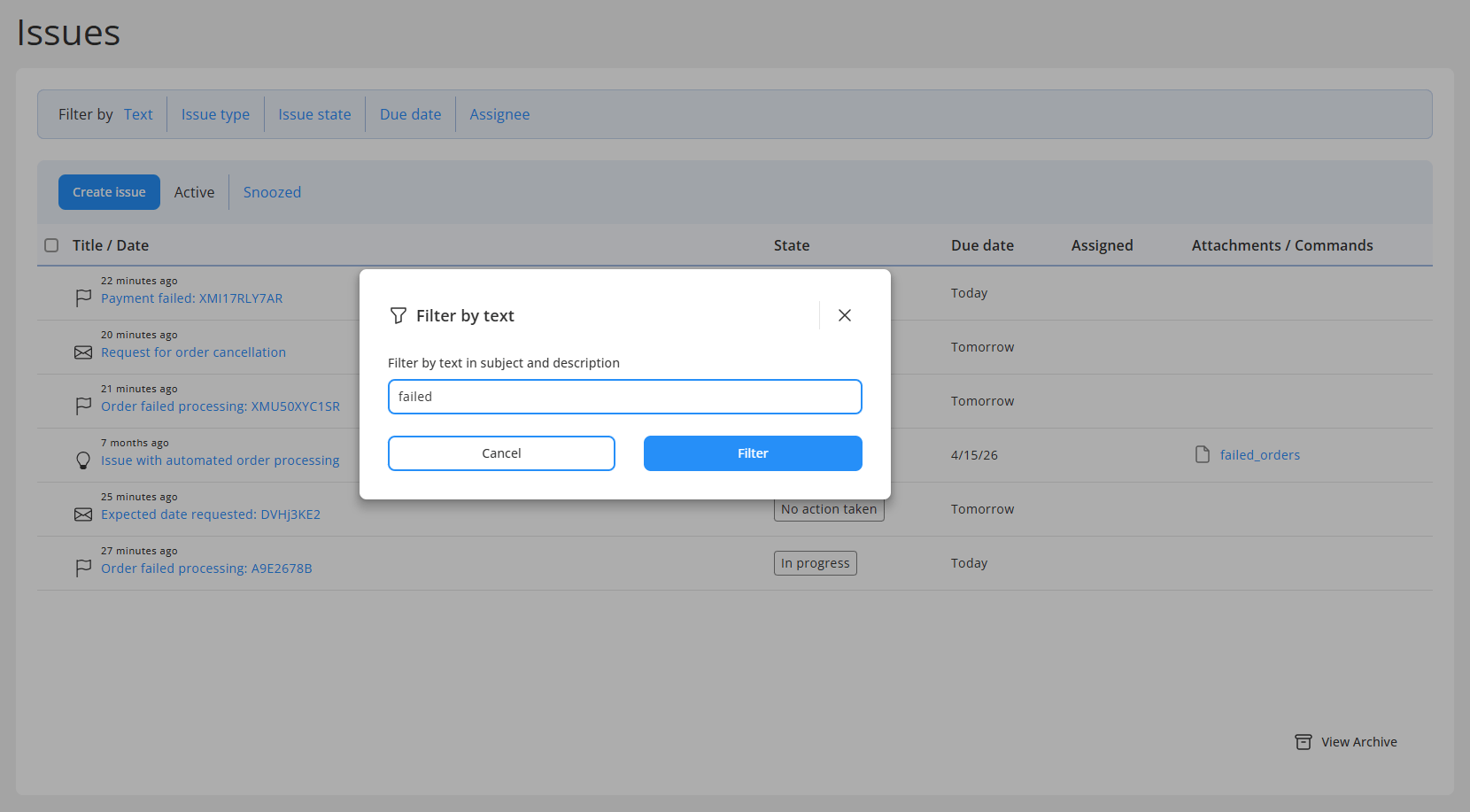Click the filter text input containing 'failed'
The image size is (1470, 812).
click(625, 397)
